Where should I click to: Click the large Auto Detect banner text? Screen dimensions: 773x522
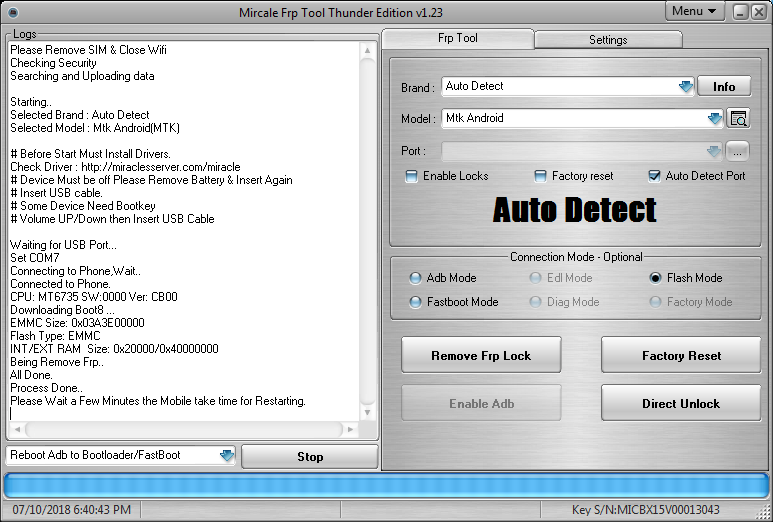click(574, 210)
